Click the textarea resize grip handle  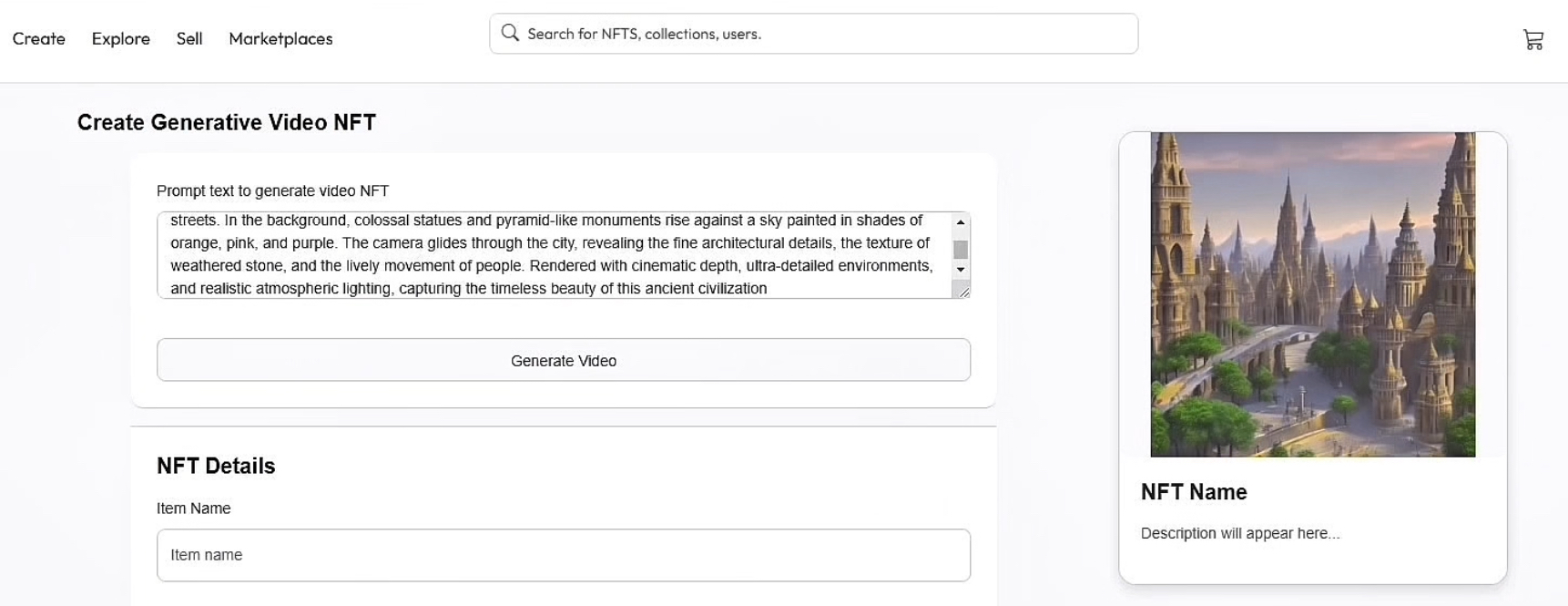[x=962, y=290]
